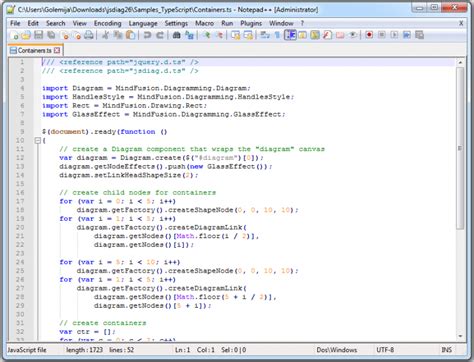474x362 pixels.
Task: Open Find using the binoculars icon
Action: coord(176,35)
